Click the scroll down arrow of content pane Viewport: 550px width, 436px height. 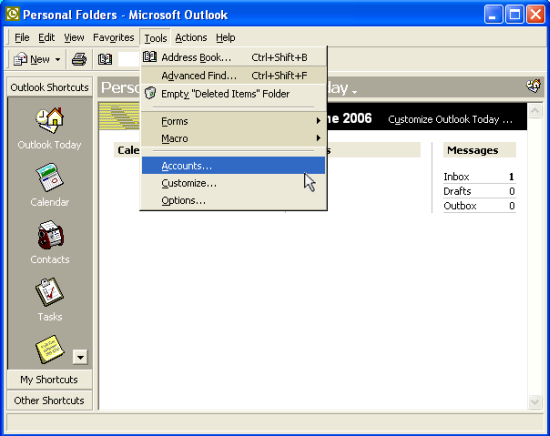(x=535, y=402)
